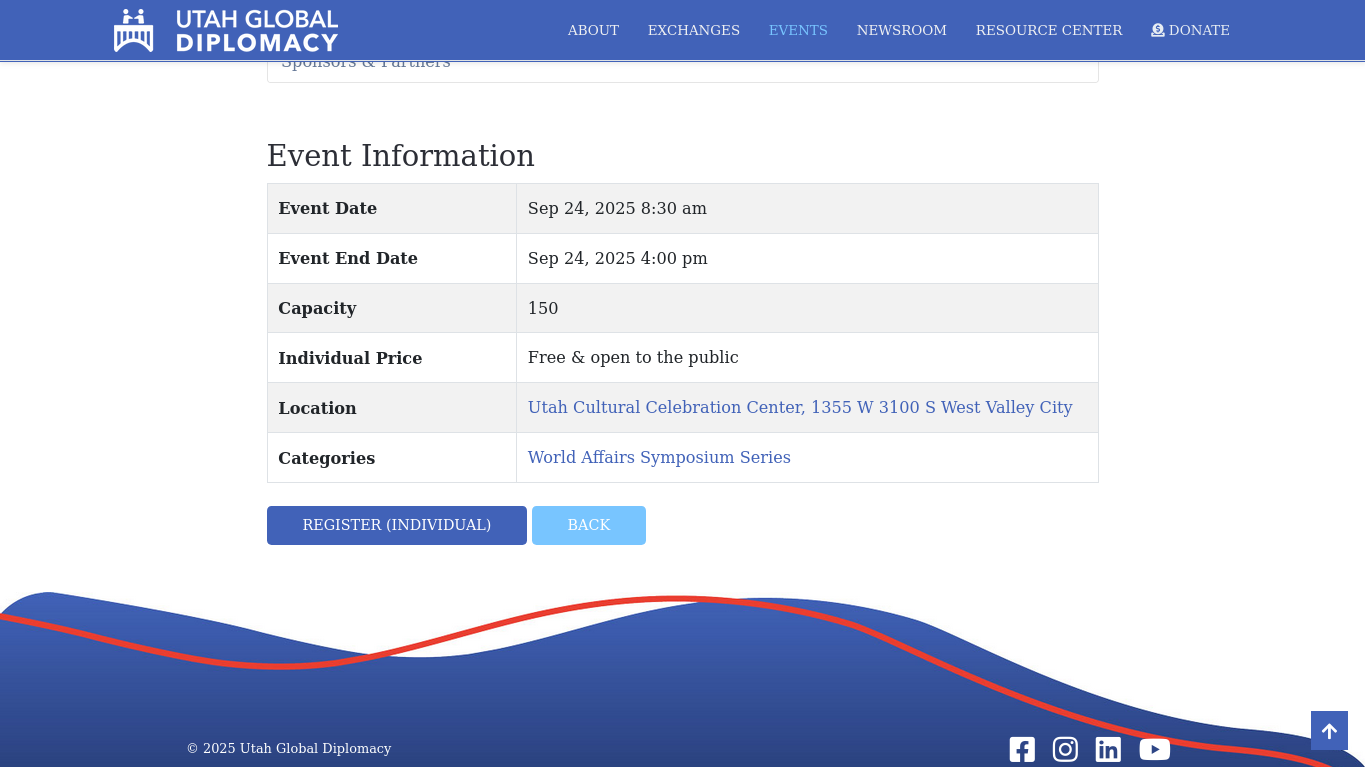1365x767 pixels.
Task: Select the Individual Price label
Action: click(350, 358)
